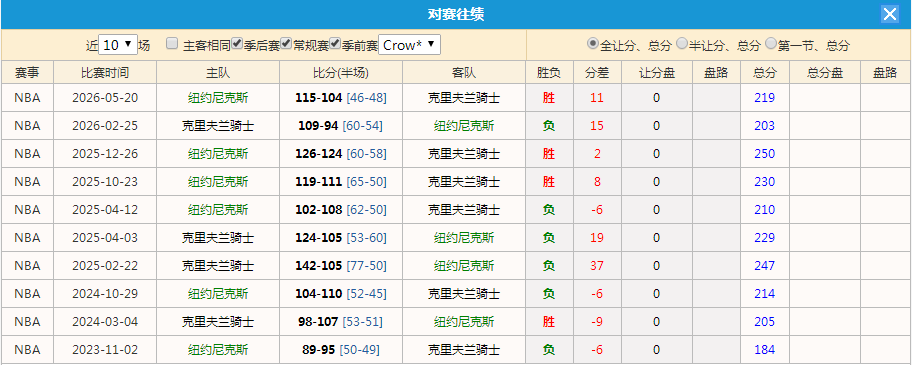This screenshot has height=365, width=912.
Task: Click point difference value -9
Action: tap(597, 321)
